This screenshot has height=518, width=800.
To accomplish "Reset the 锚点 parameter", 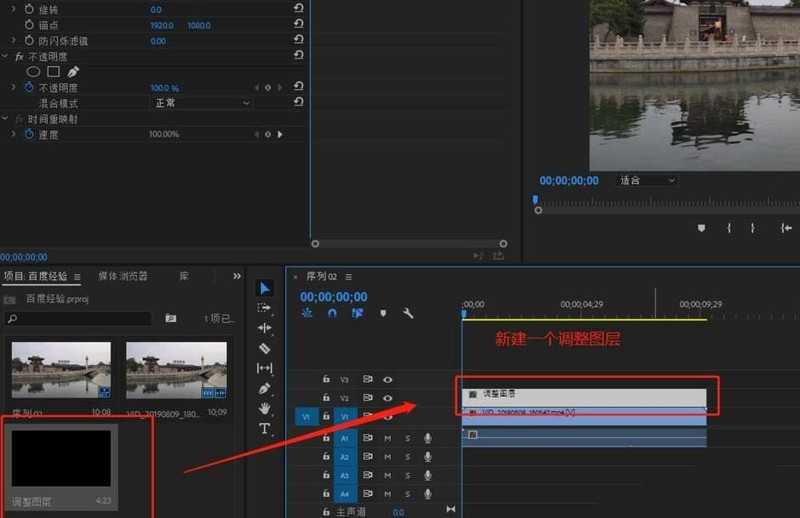I will pyautogui.click(x=298, y=25).
